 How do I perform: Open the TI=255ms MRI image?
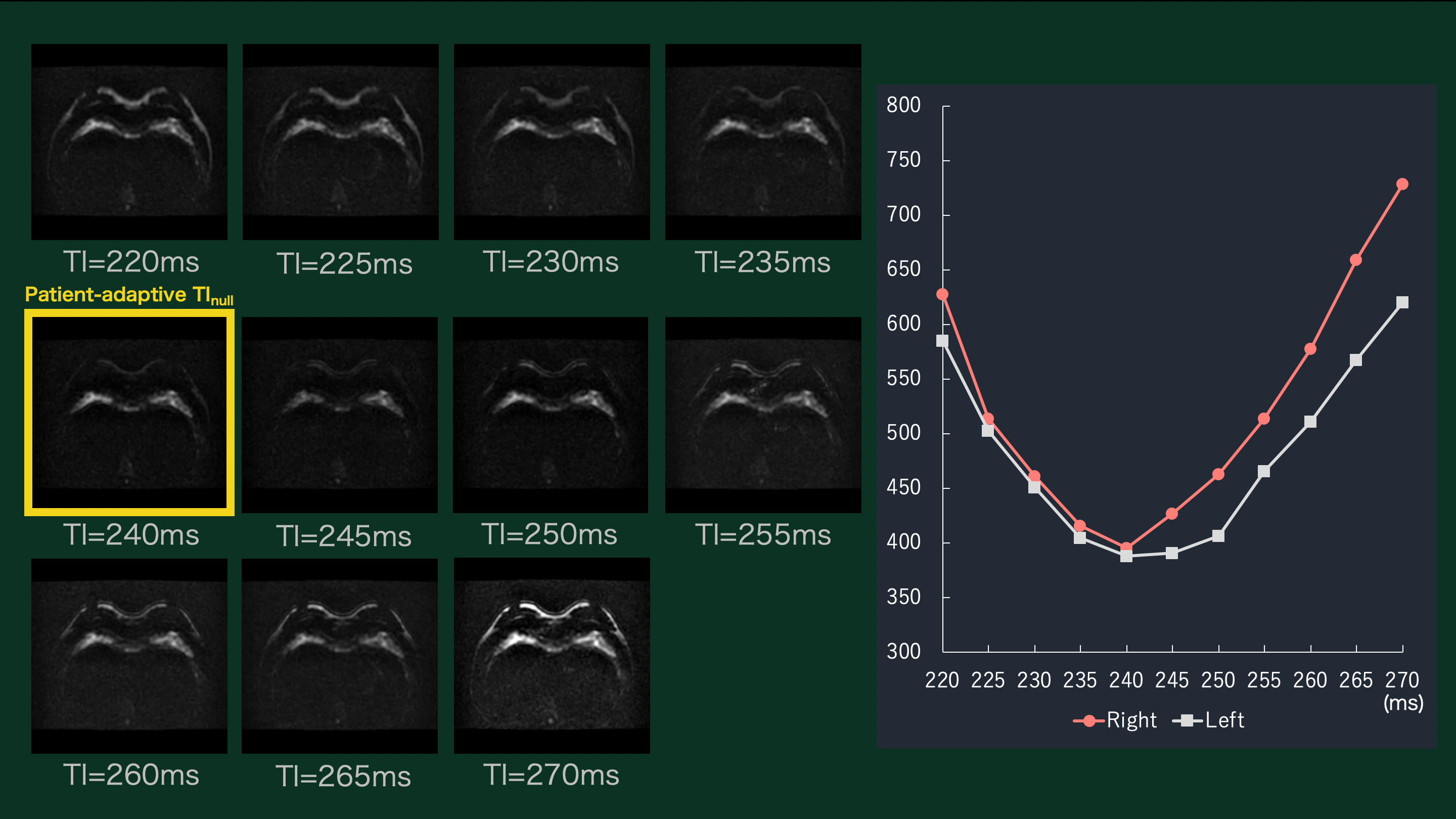click(x=763, y=415)
